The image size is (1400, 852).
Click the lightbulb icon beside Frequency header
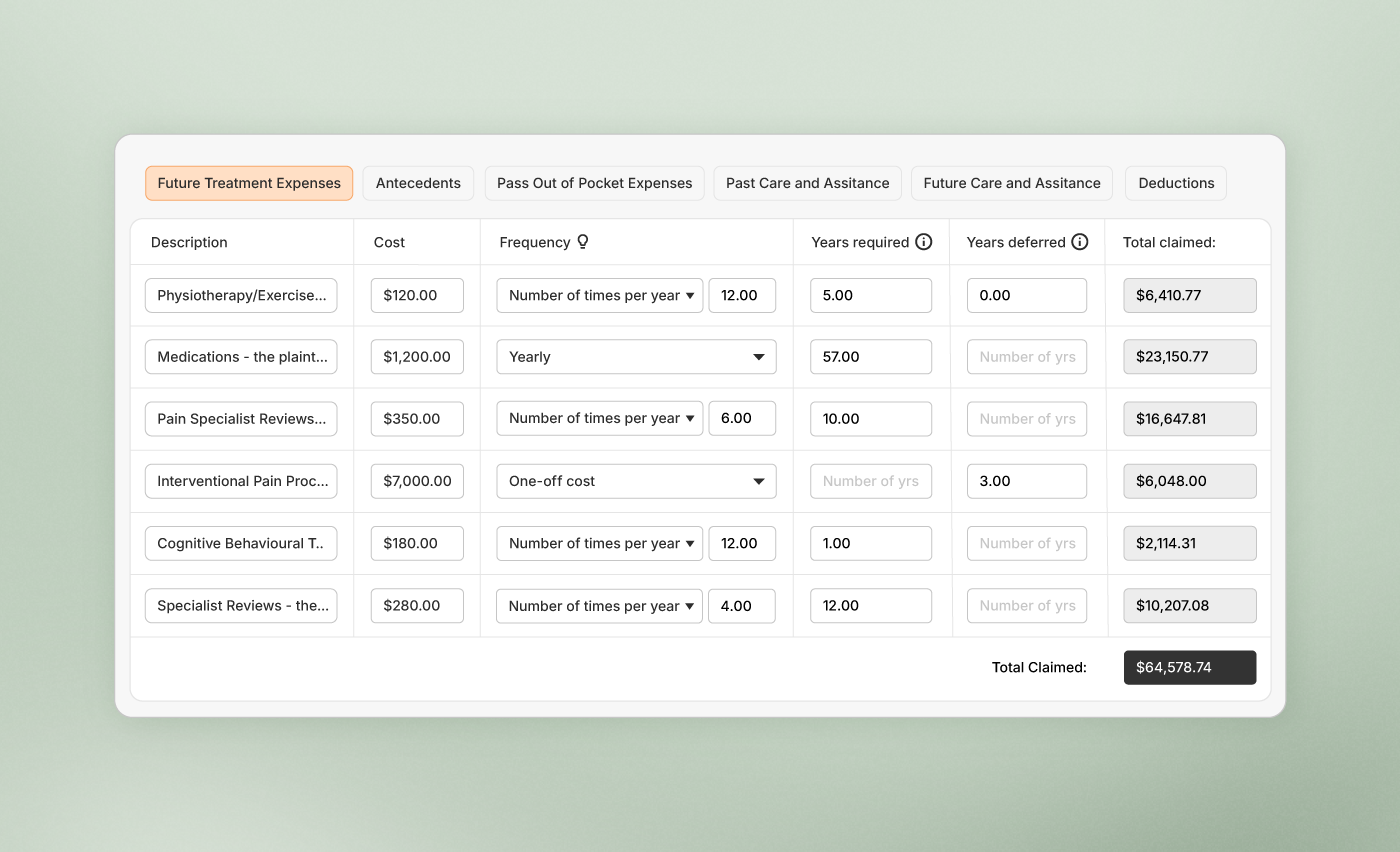pos(584,242)
